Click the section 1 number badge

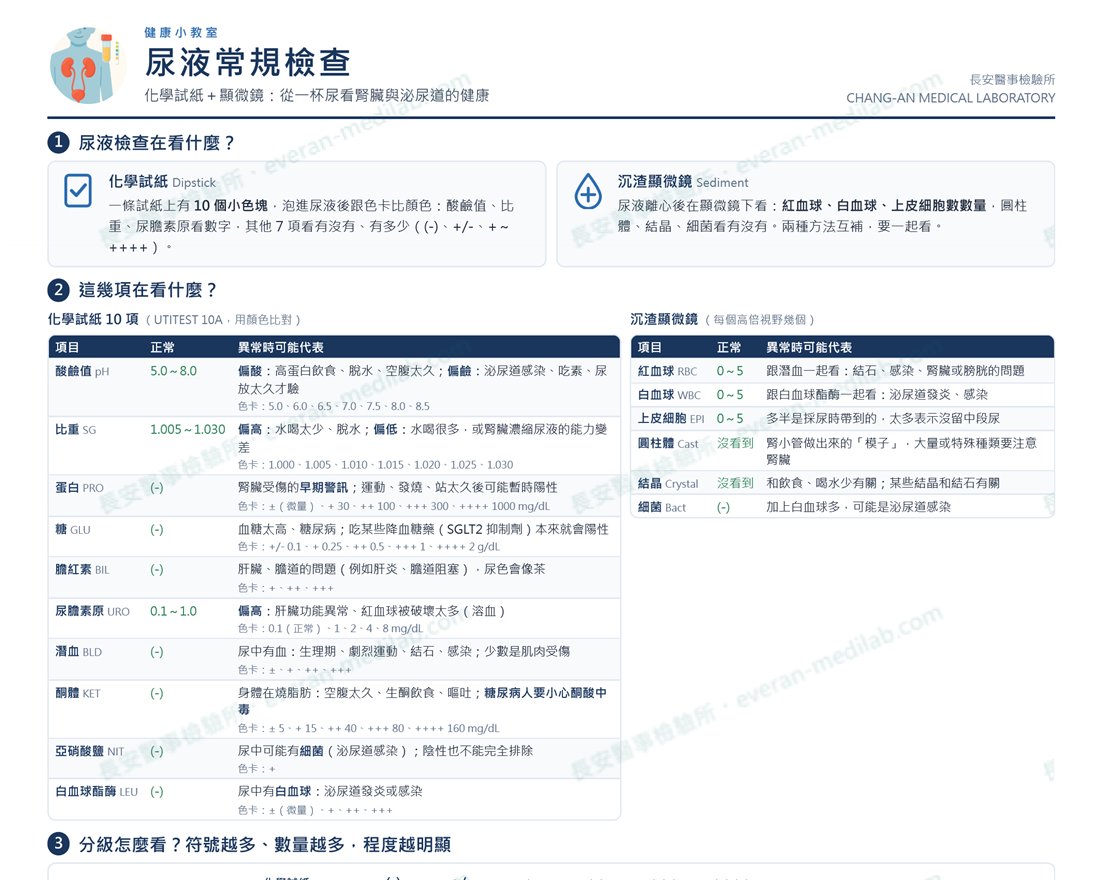pos(58,142)
